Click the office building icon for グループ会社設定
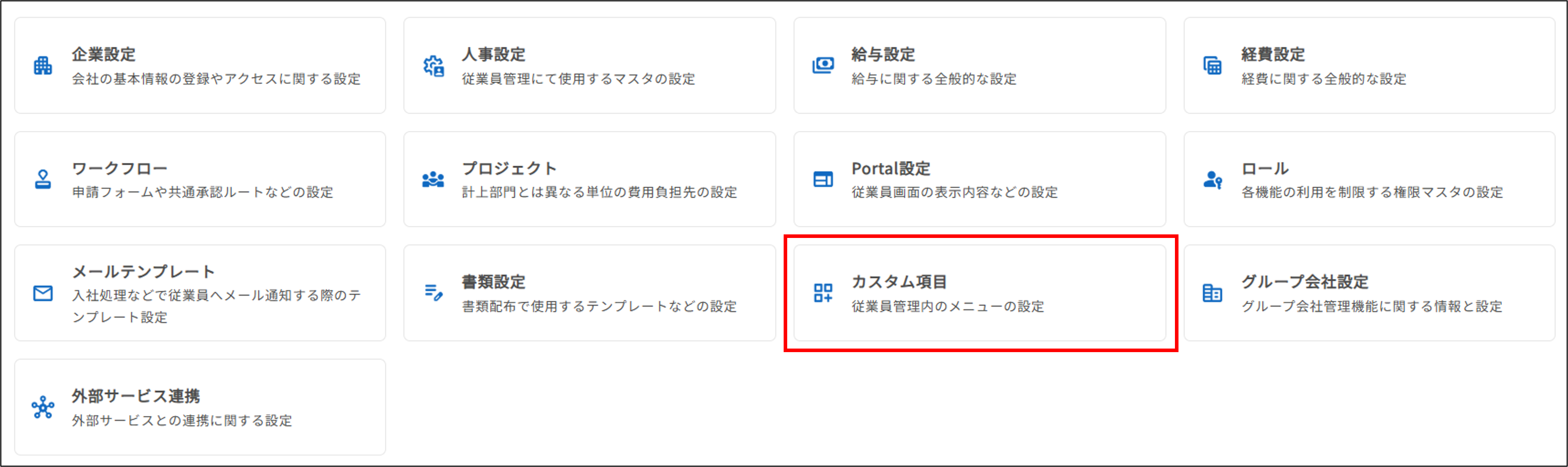Viewport: 1568px width, 467px height. [x=1213, y=293]
